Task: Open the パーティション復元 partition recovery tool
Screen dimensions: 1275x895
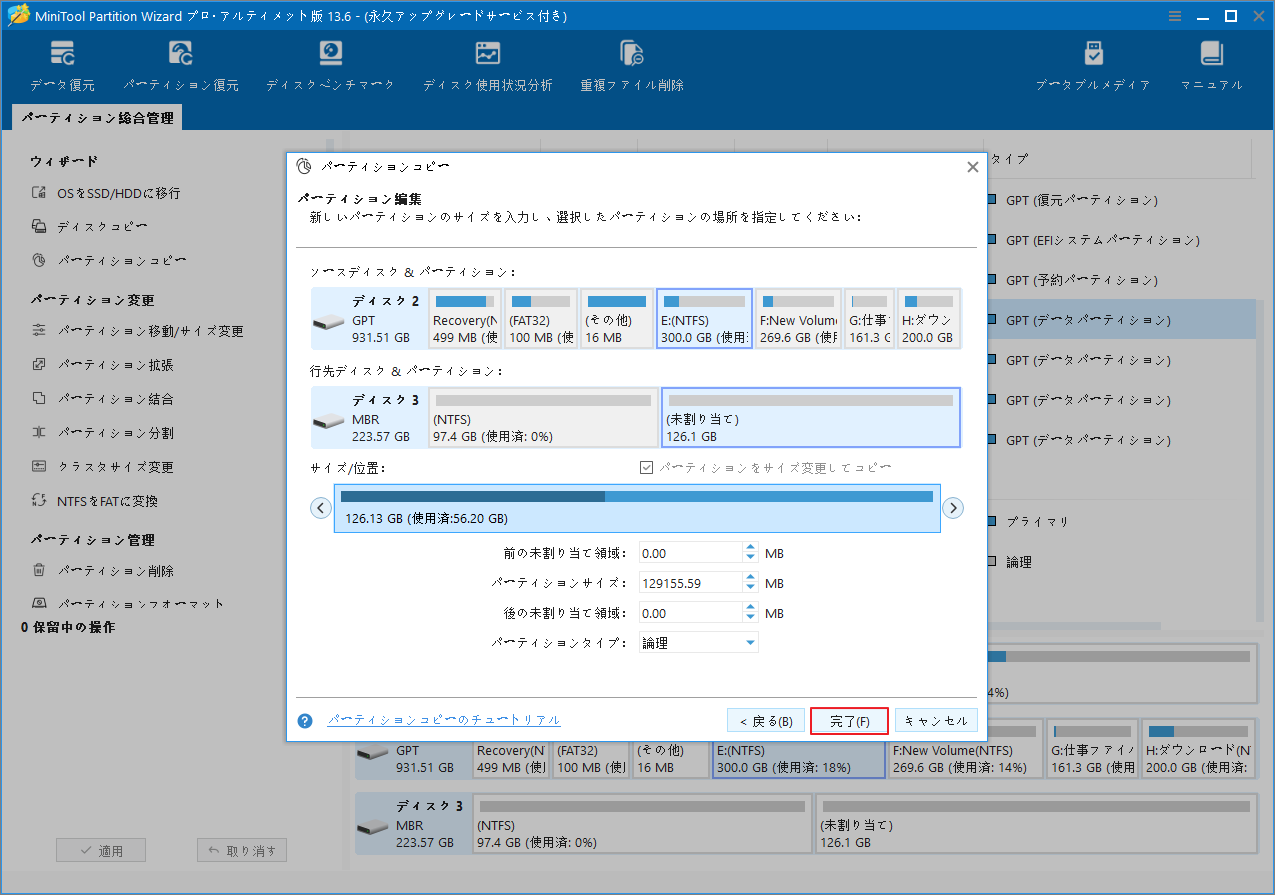Action: [181, 66]
